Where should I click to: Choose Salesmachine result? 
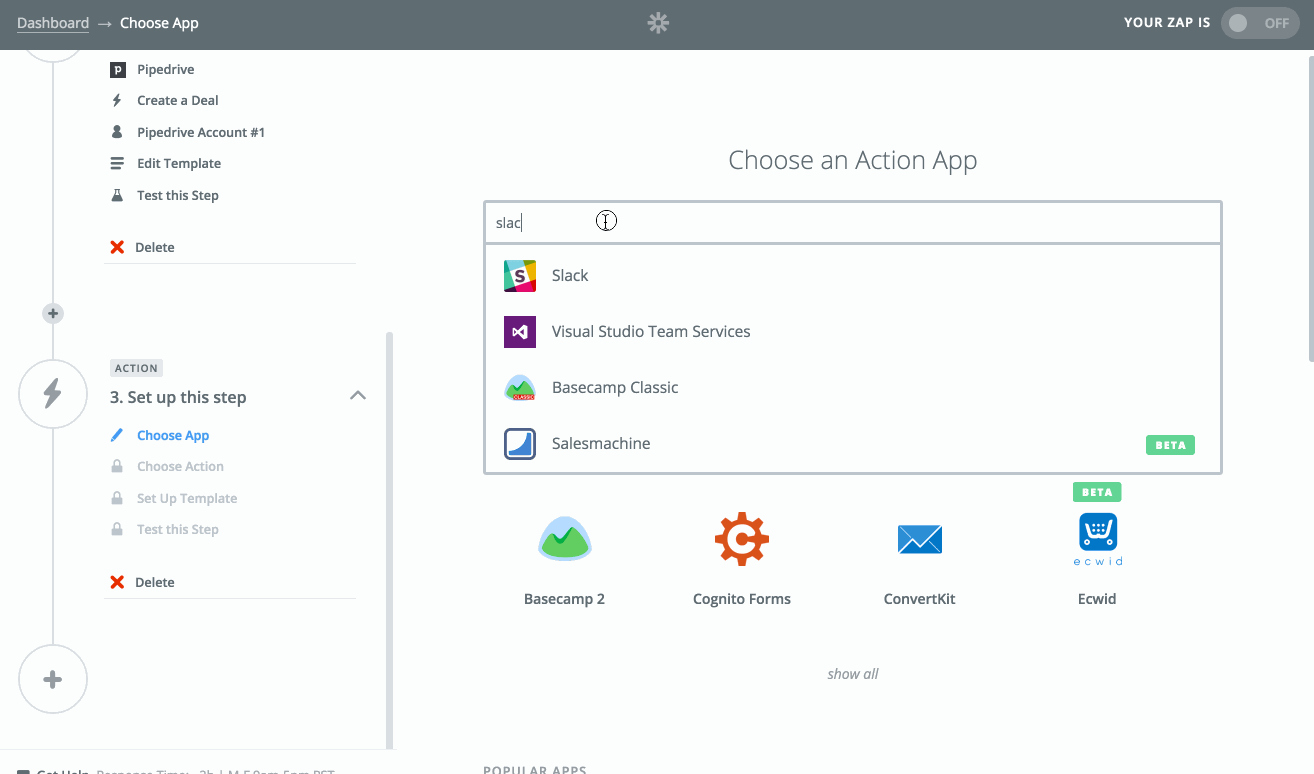click(853, 443)
